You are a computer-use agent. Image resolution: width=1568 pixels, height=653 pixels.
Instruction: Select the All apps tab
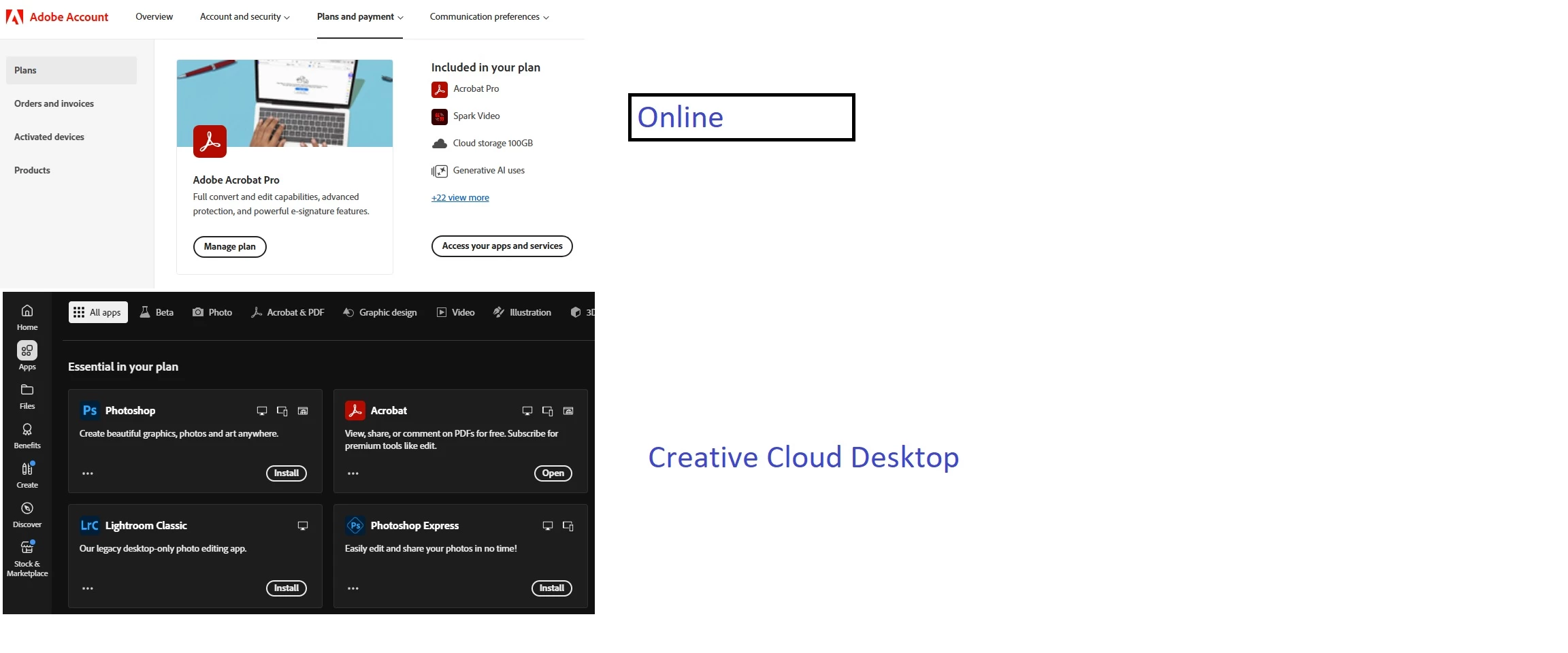(98, 312)
